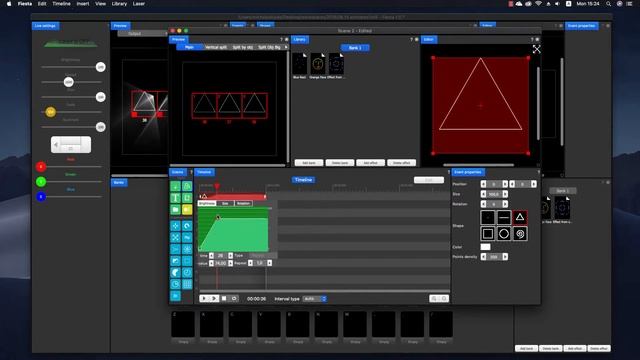Increase the Points density stepper

(505, 257)
